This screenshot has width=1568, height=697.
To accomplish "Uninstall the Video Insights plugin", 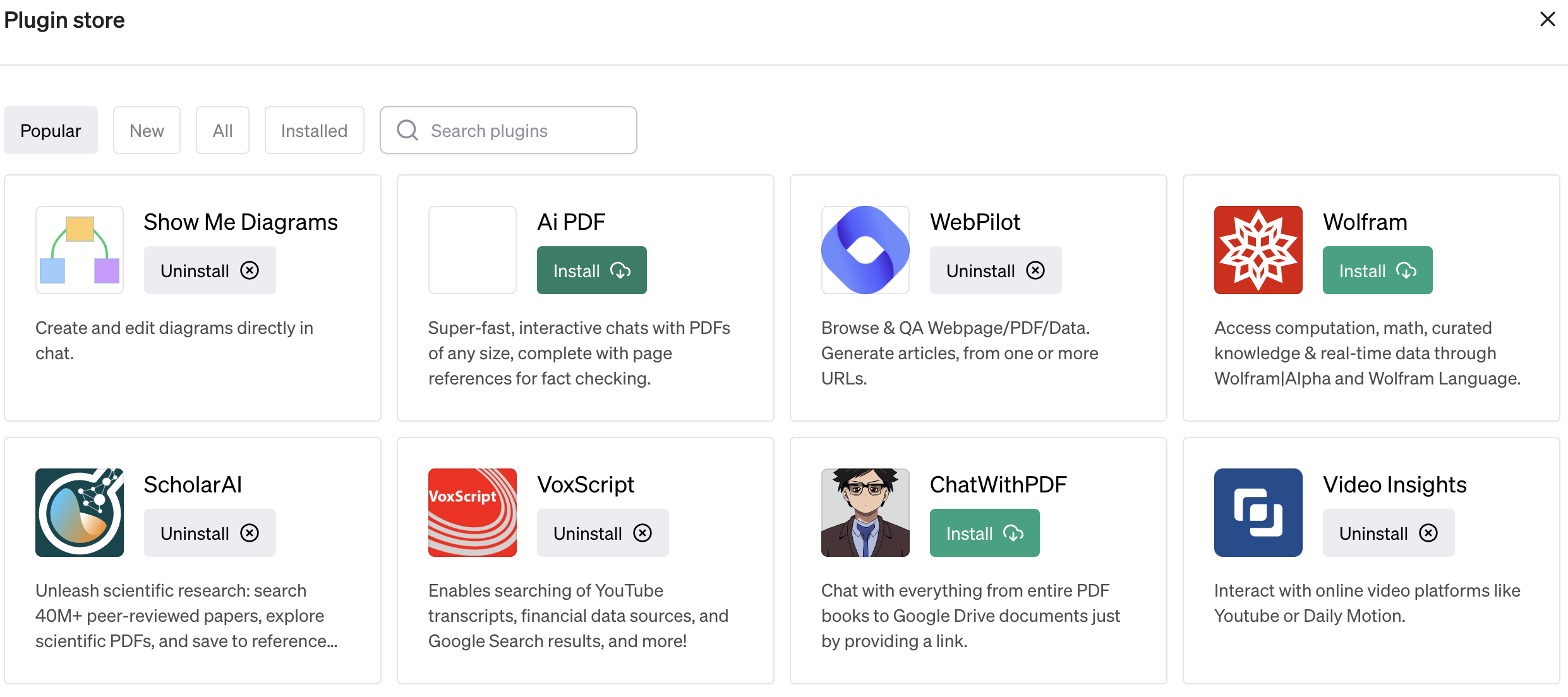I will (x=1389, y=533).
